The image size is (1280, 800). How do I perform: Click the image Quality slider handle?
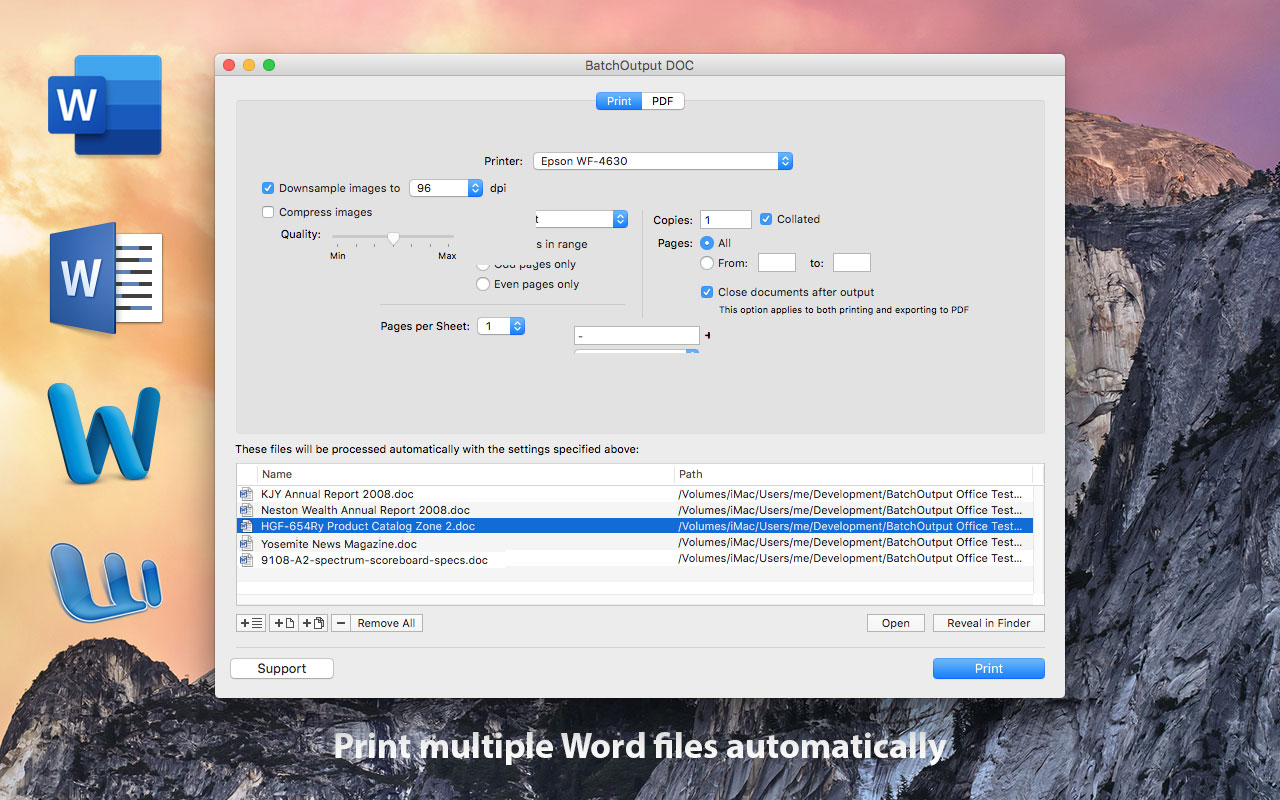click(x=393, y=238)
